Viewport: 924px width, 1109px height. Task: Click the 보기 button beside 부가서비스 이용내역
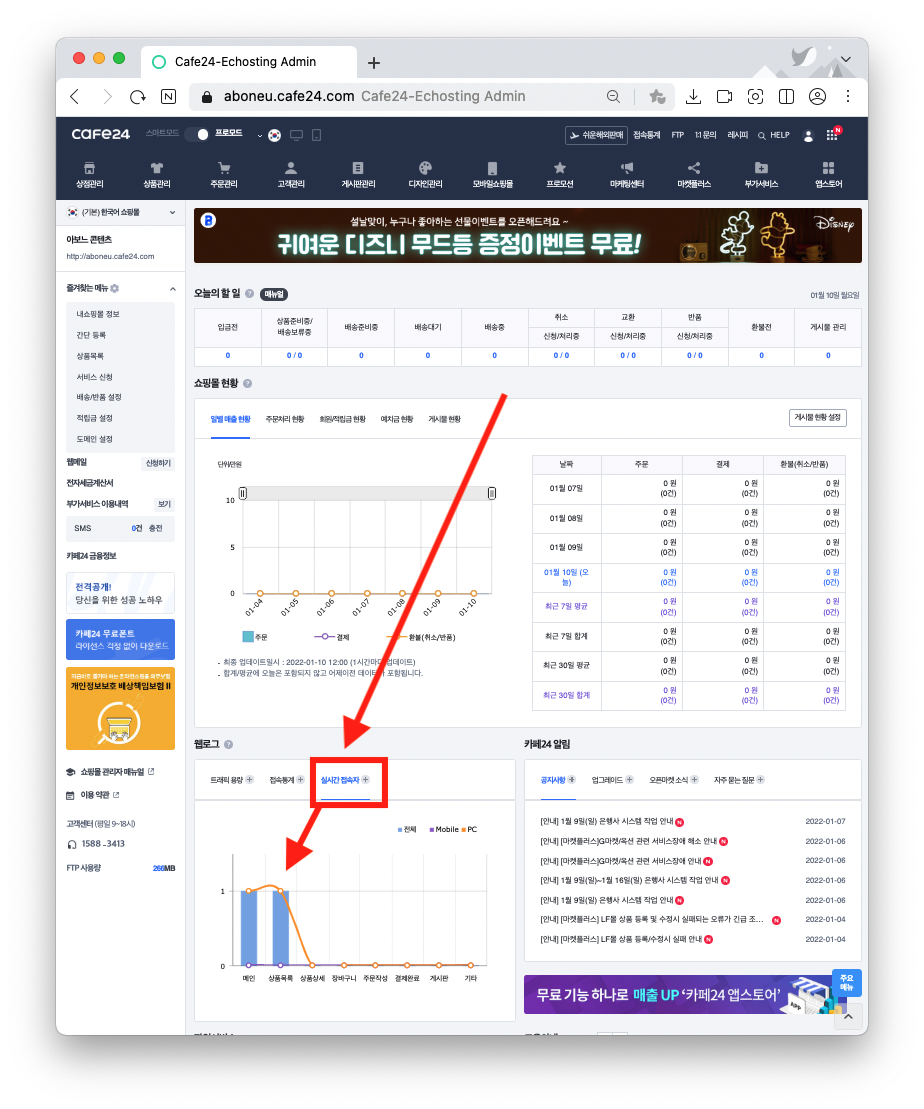click(164, 504)
